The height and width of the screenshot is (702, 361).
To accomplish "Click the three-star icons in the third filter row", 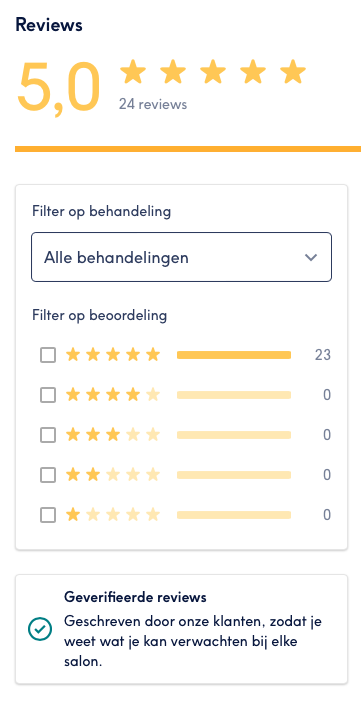I will click(113, 435).
